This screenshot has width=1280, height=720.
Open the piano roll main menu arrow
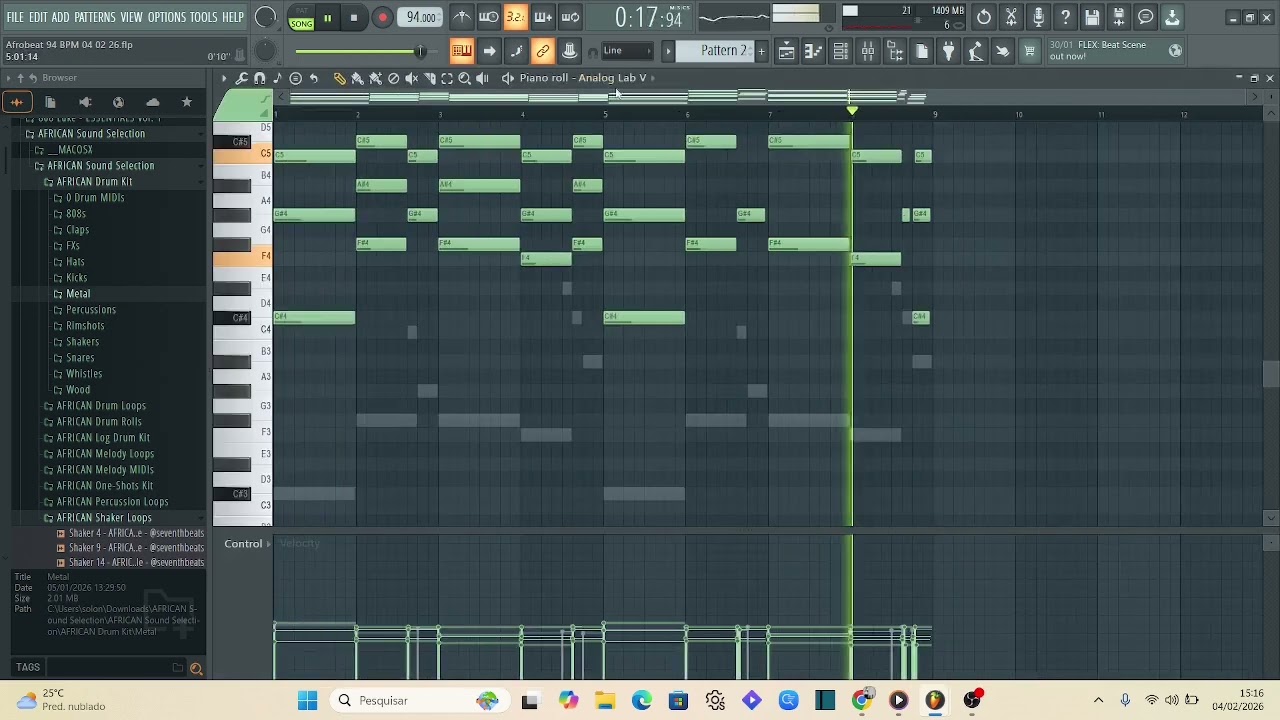tap(224, 78)
